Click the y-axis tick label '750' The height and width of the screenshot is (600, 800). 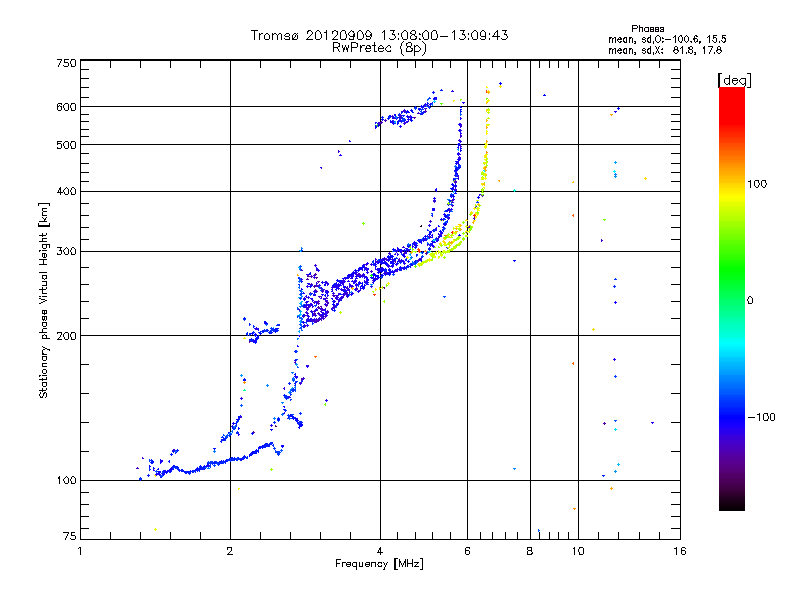click(x=66, y=63)
